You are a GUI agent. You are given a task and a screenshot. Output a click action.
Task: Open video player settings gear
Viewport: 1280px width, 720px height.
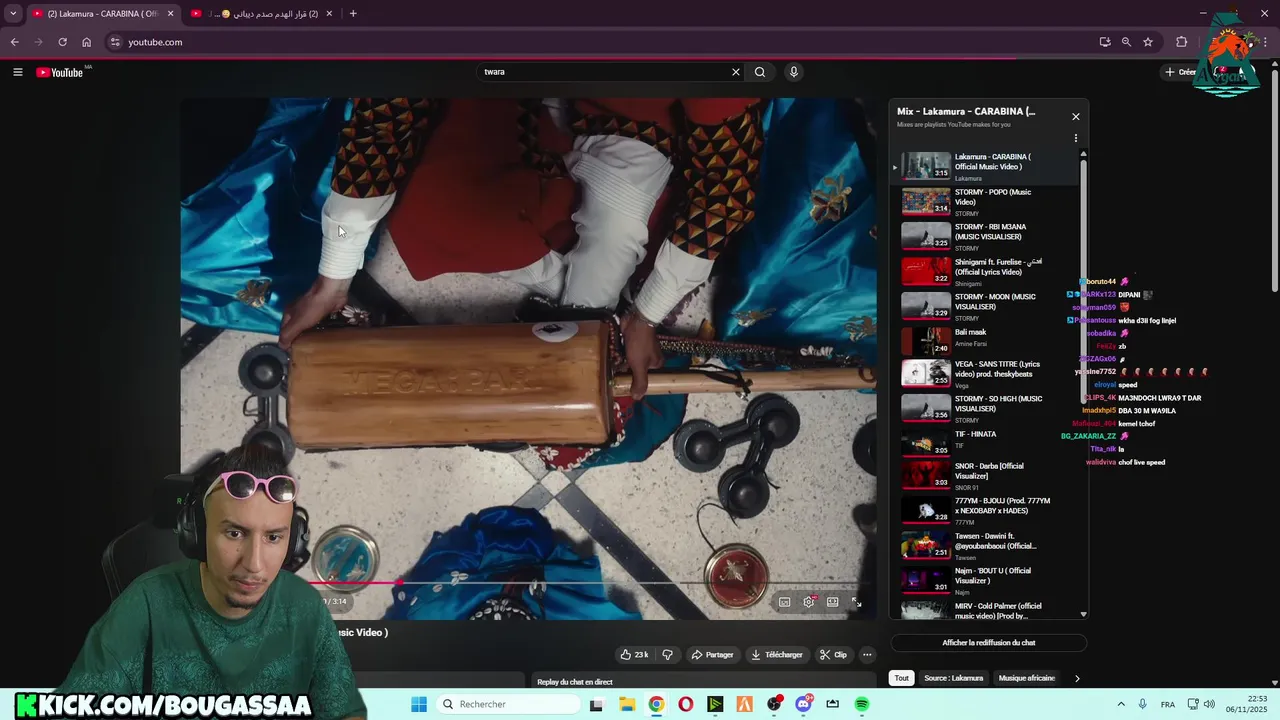pos(809,602)
